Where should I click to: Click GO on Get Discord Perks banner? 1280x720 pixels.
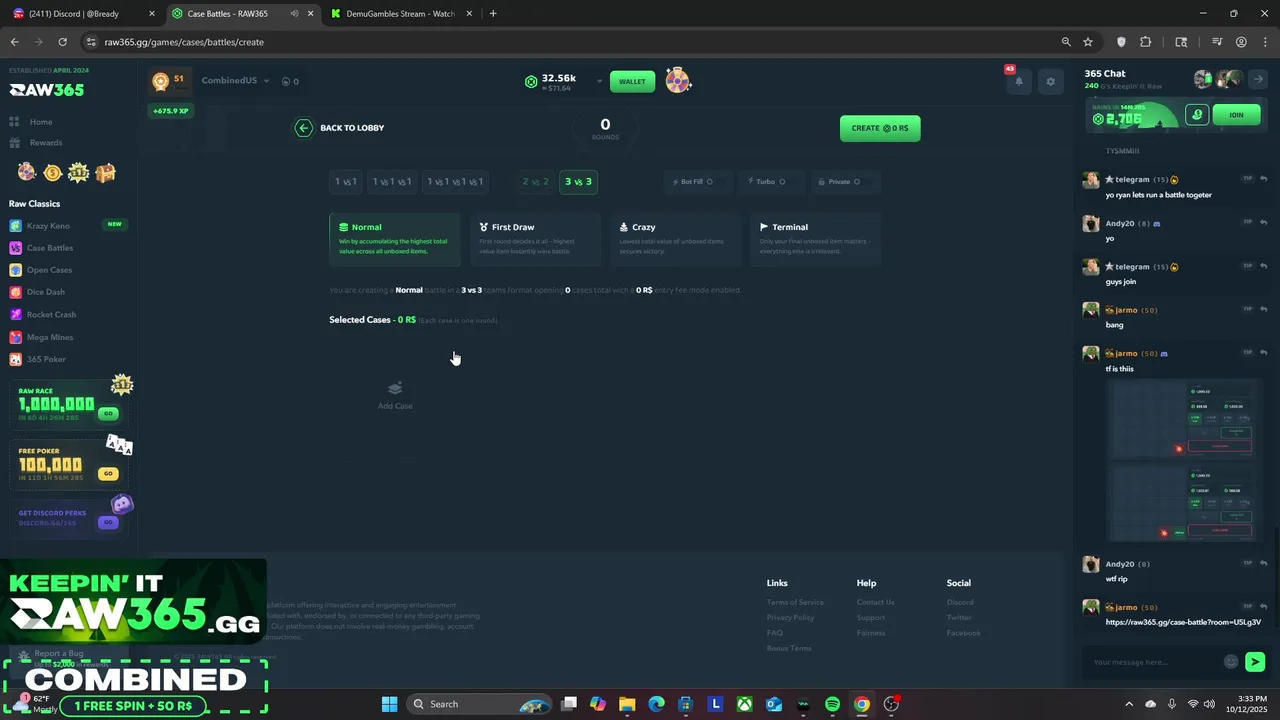(108, 522)
